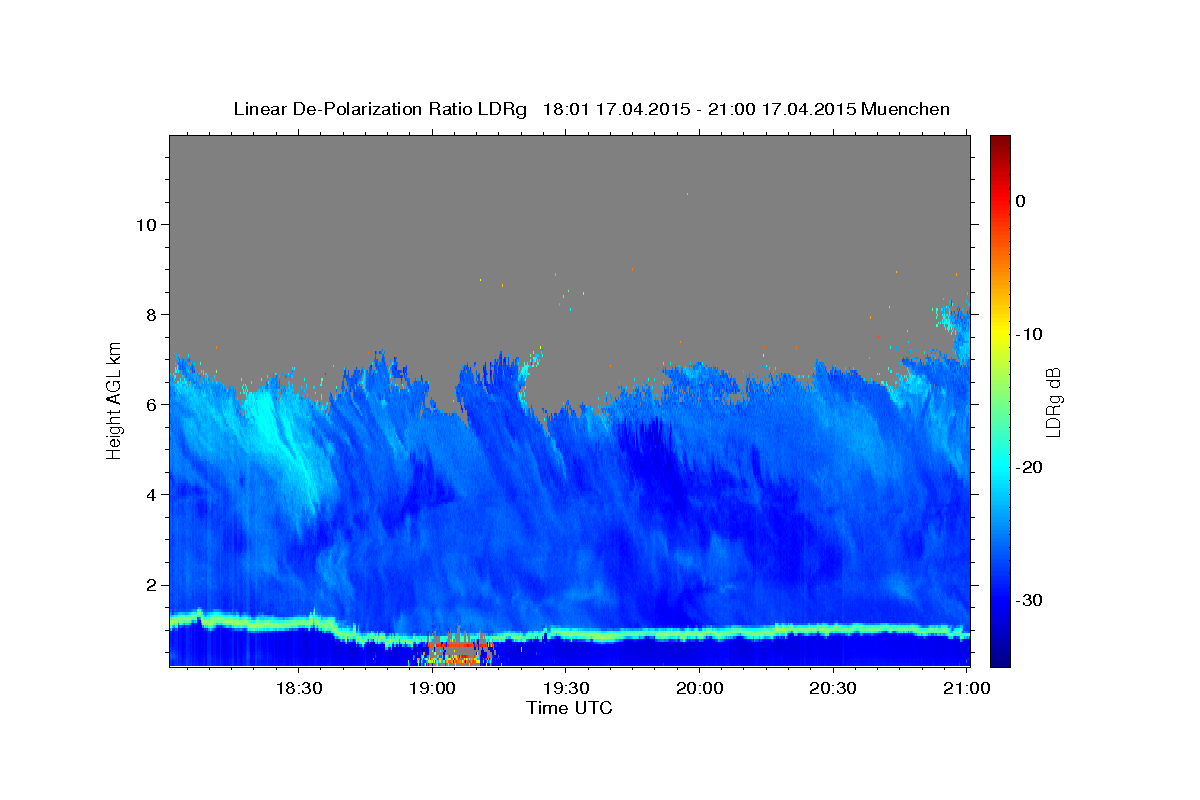Viewport: 1200px width, 800px height.
Task: Click the '20:30' time tick label
Action: click(832, 688)
